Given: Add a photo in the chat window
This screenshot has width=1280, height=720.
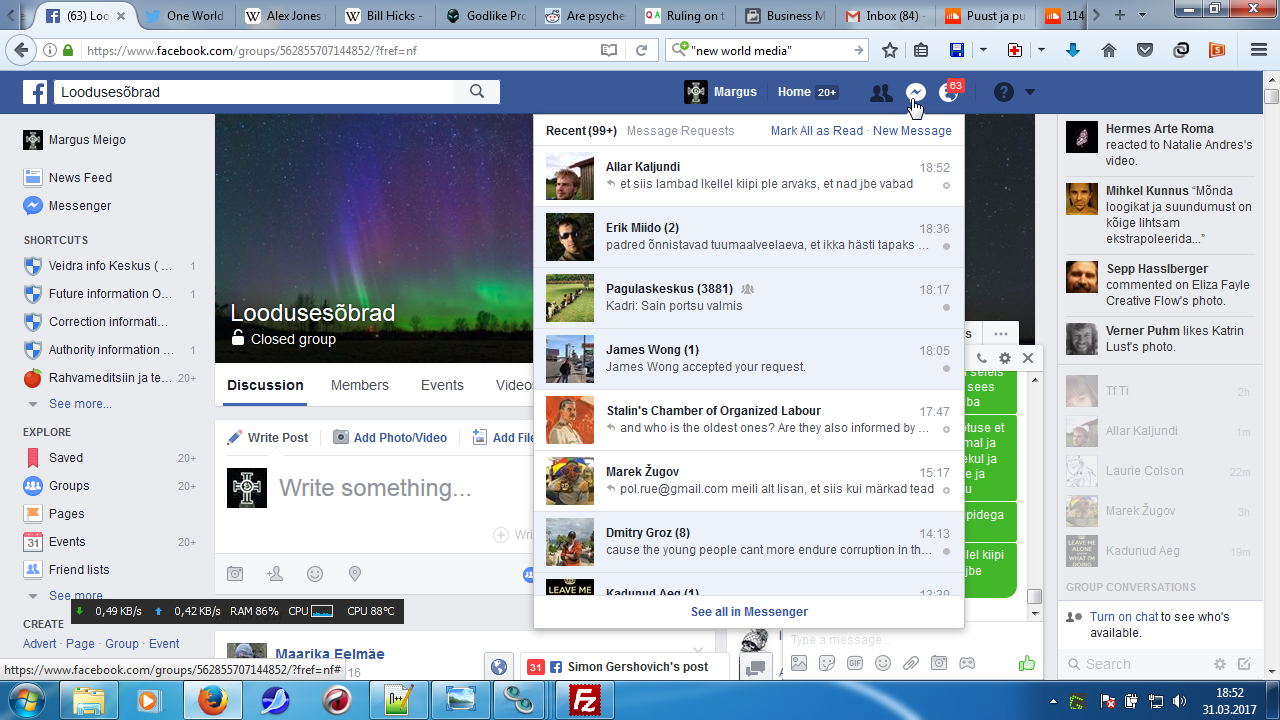Looking at the screenshot, I should click(799, 663).
